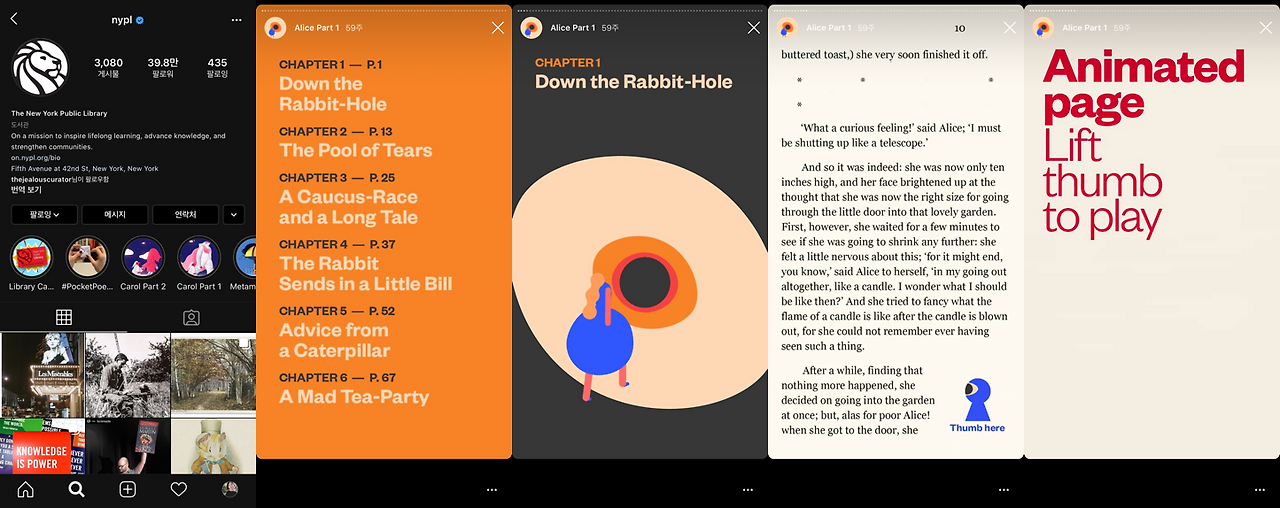Screen dimensions: 1280x508
Task: Tap the 연락처 contact button
Action: [x=185, y=215]
